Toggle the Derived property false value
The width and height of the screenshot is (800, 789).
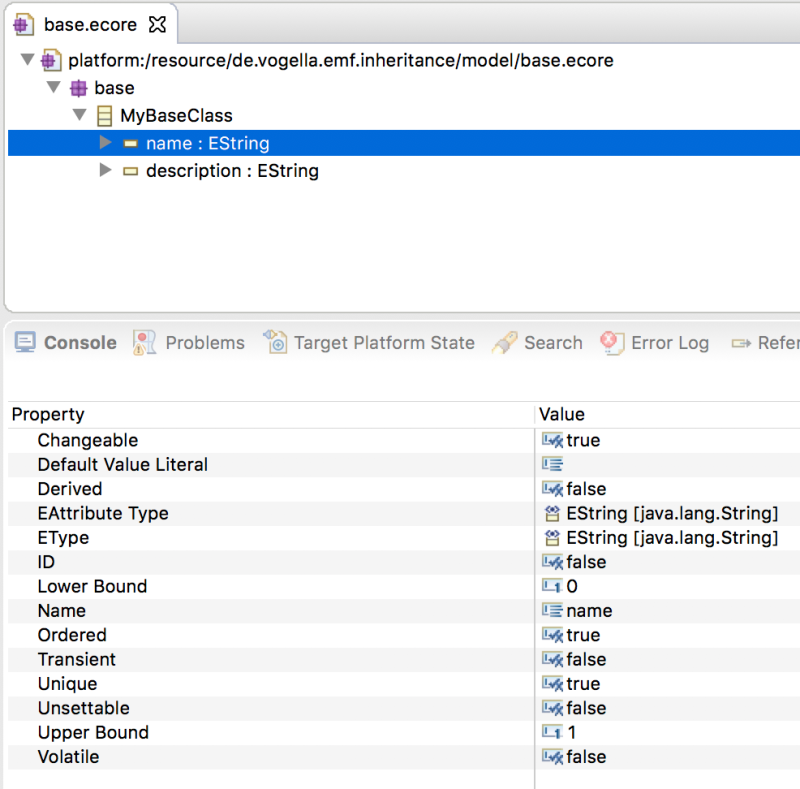coord(585,489)
